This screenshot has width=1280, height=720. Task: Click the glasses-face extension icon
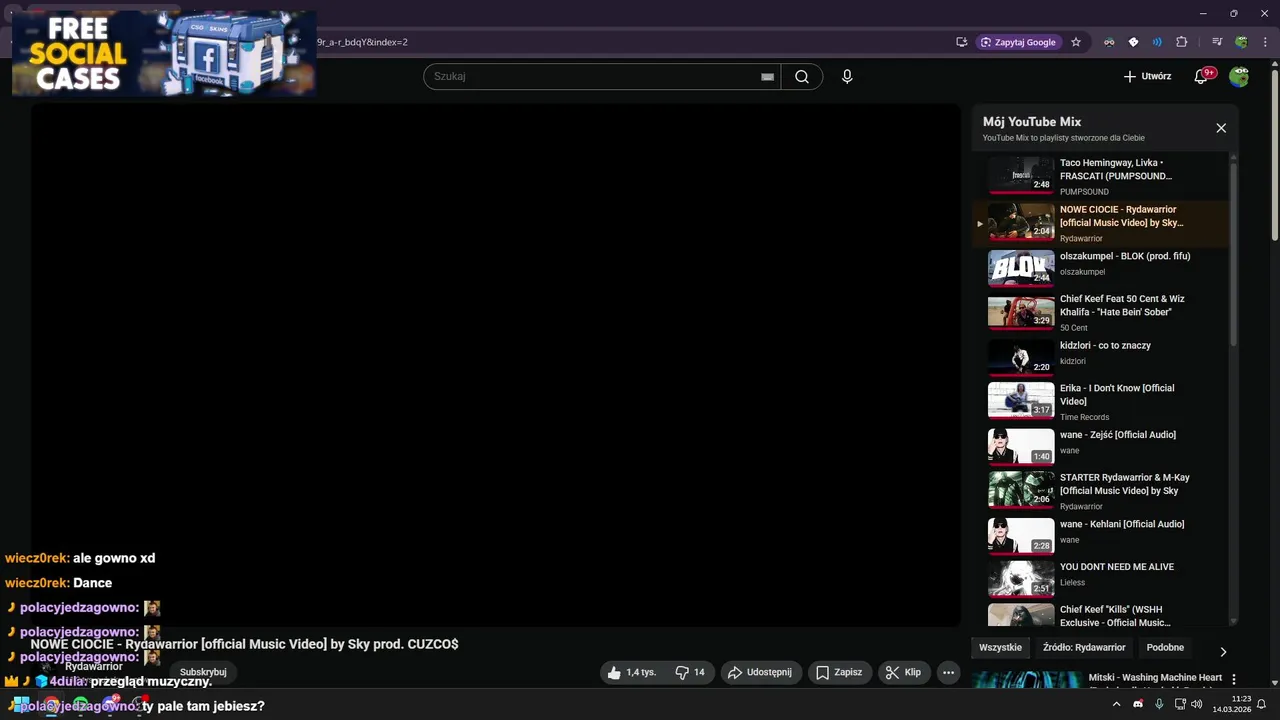(1109, 42)
